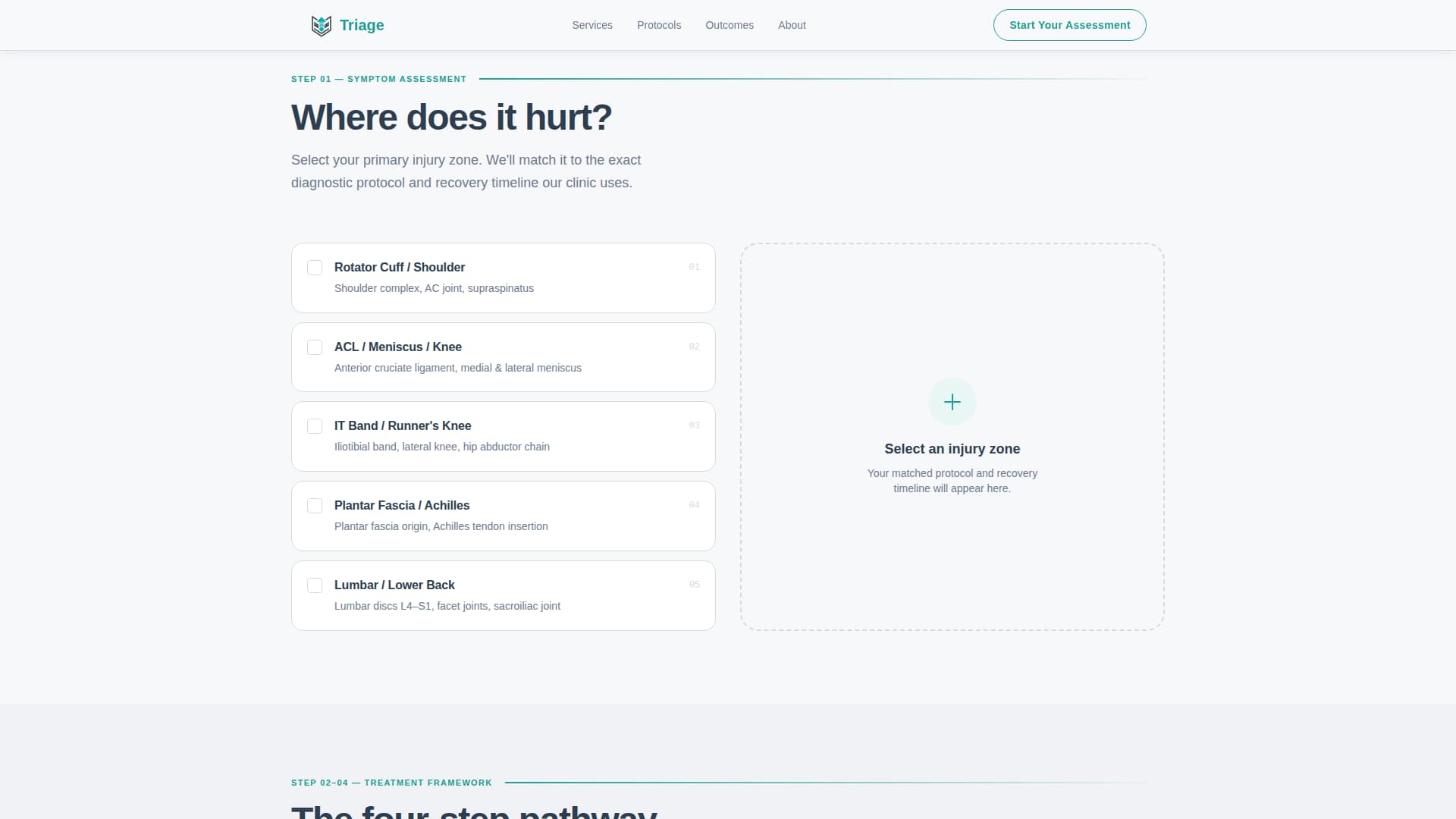Go to the Protocols nav item

pyautogui.click(x=659, y=25)
